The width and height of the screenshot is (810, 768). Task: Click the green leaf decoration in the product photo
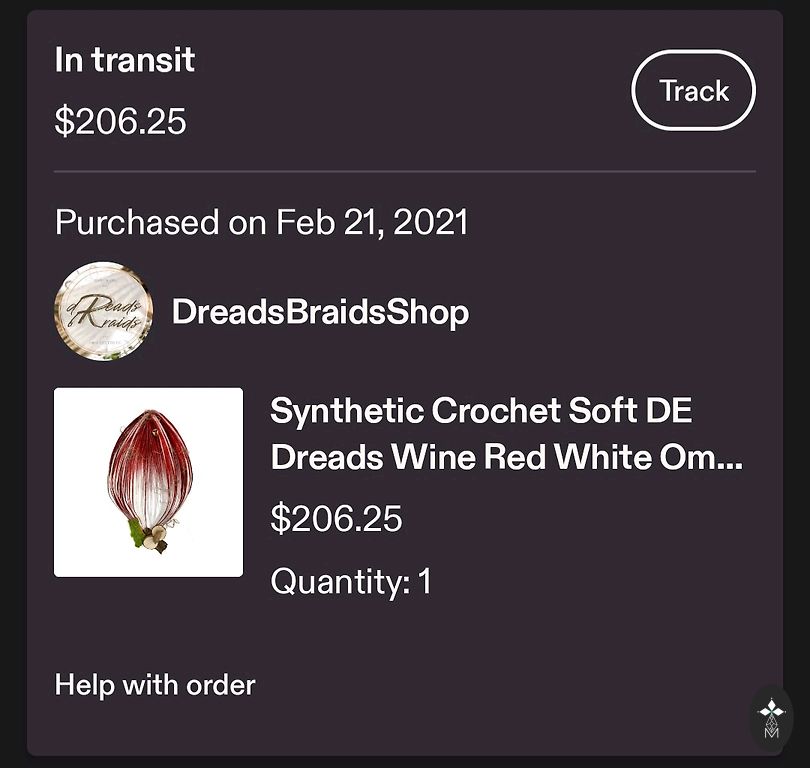click(137, 533)
